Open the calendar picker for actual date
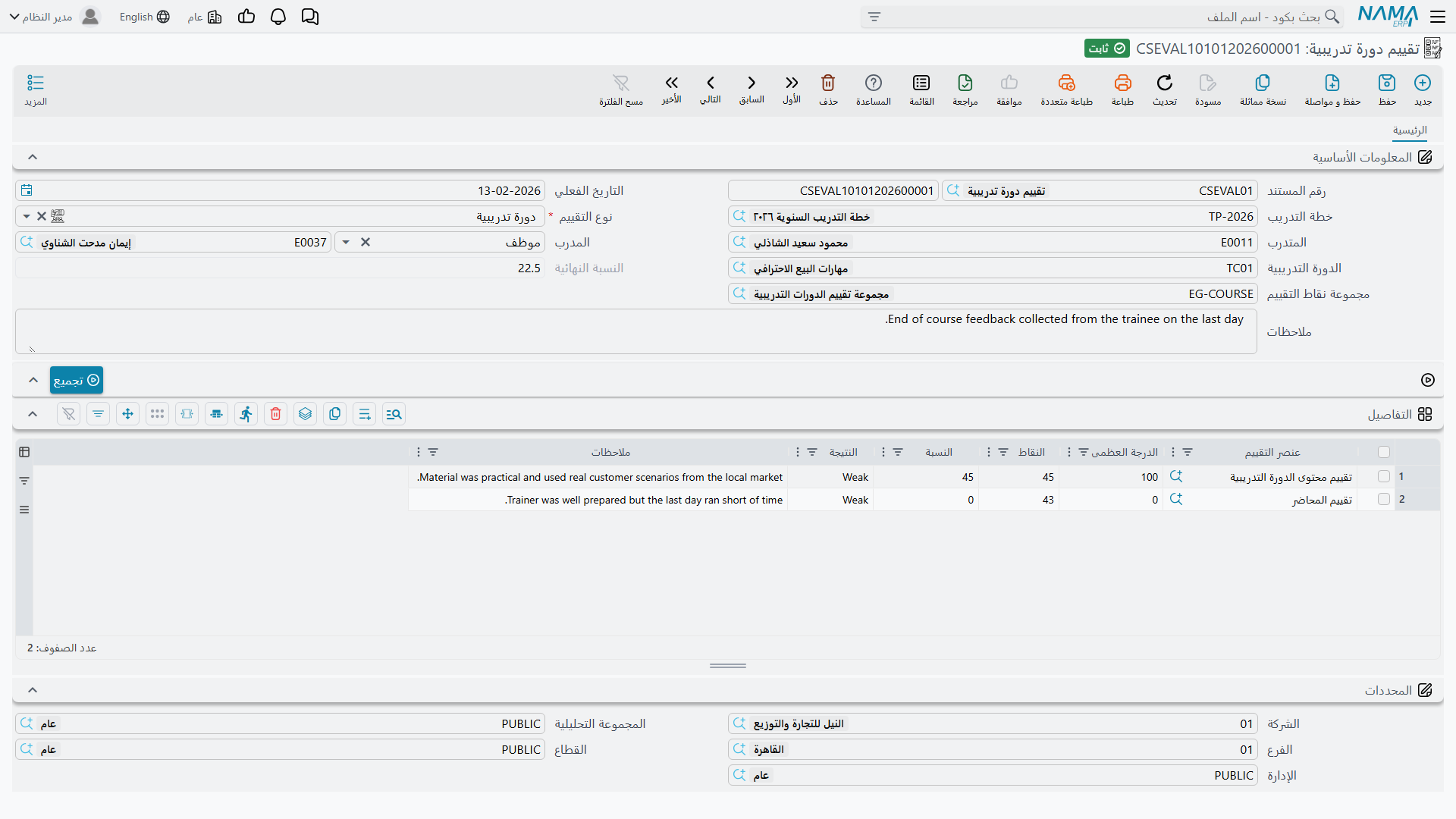Viewport: 1456px width, 819px height. (x=27, y=190)
